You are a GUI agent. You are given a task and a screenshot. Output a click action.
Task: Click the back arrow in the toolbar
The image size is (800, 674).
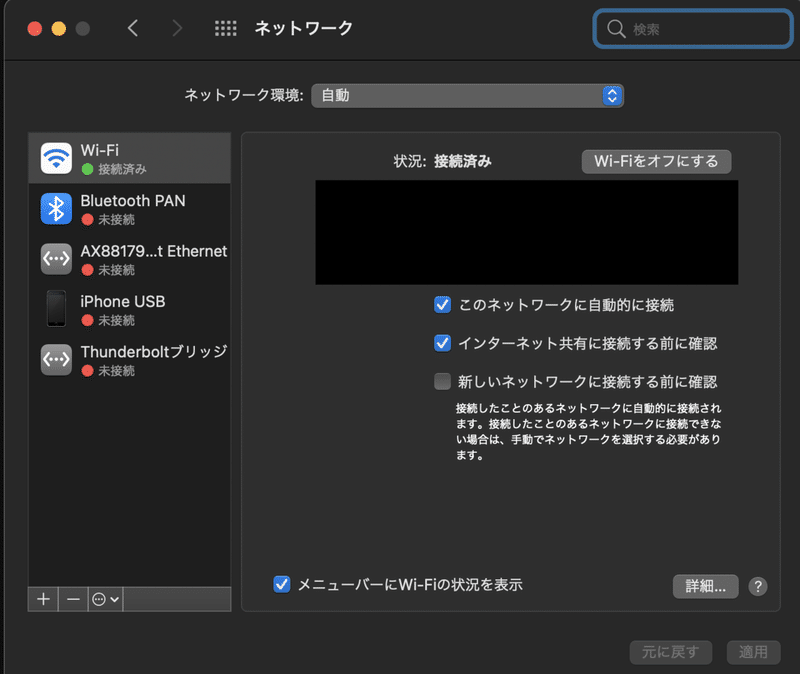[133, 28]
